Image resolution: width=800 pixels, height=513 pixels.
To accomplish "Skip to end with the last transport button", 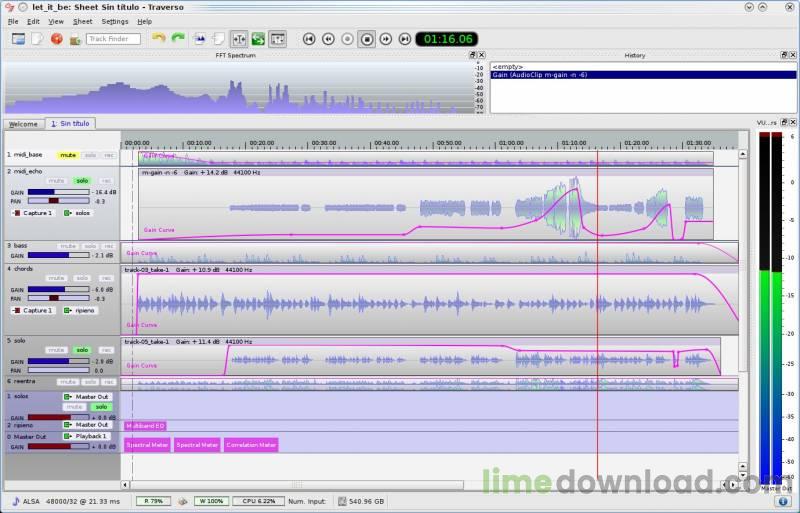I will click(405, 39).
